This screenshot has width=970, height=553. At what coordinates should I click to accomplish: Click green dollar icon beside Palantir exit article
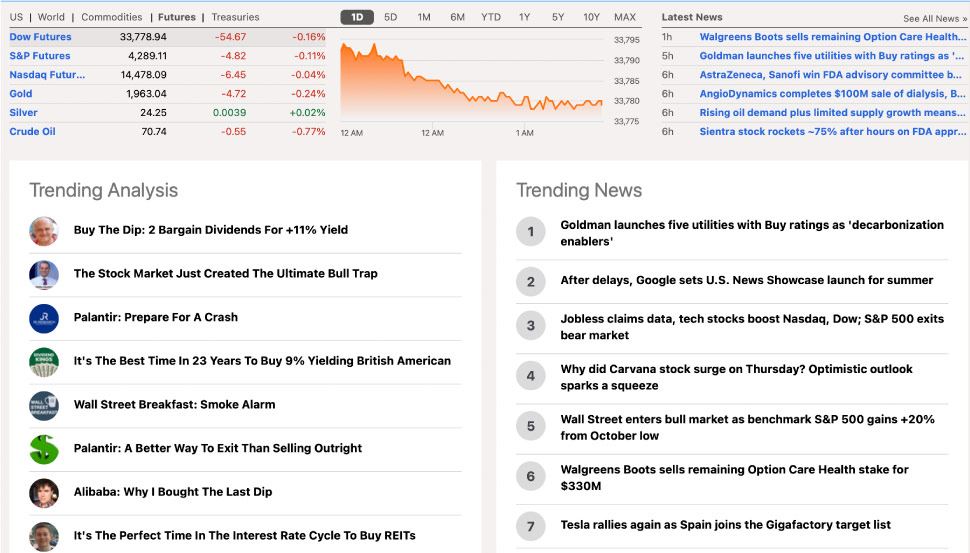[44, 449]
